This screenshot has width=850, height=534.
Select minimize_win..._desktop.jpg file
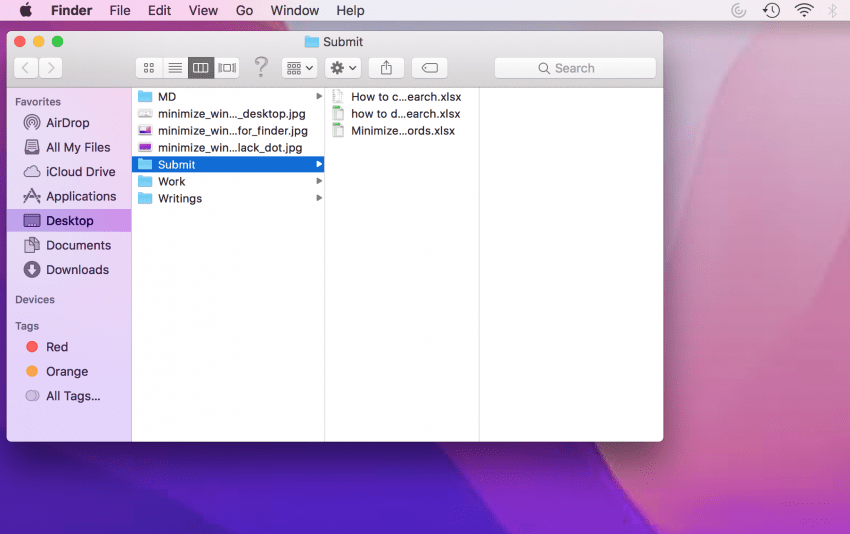228,114
